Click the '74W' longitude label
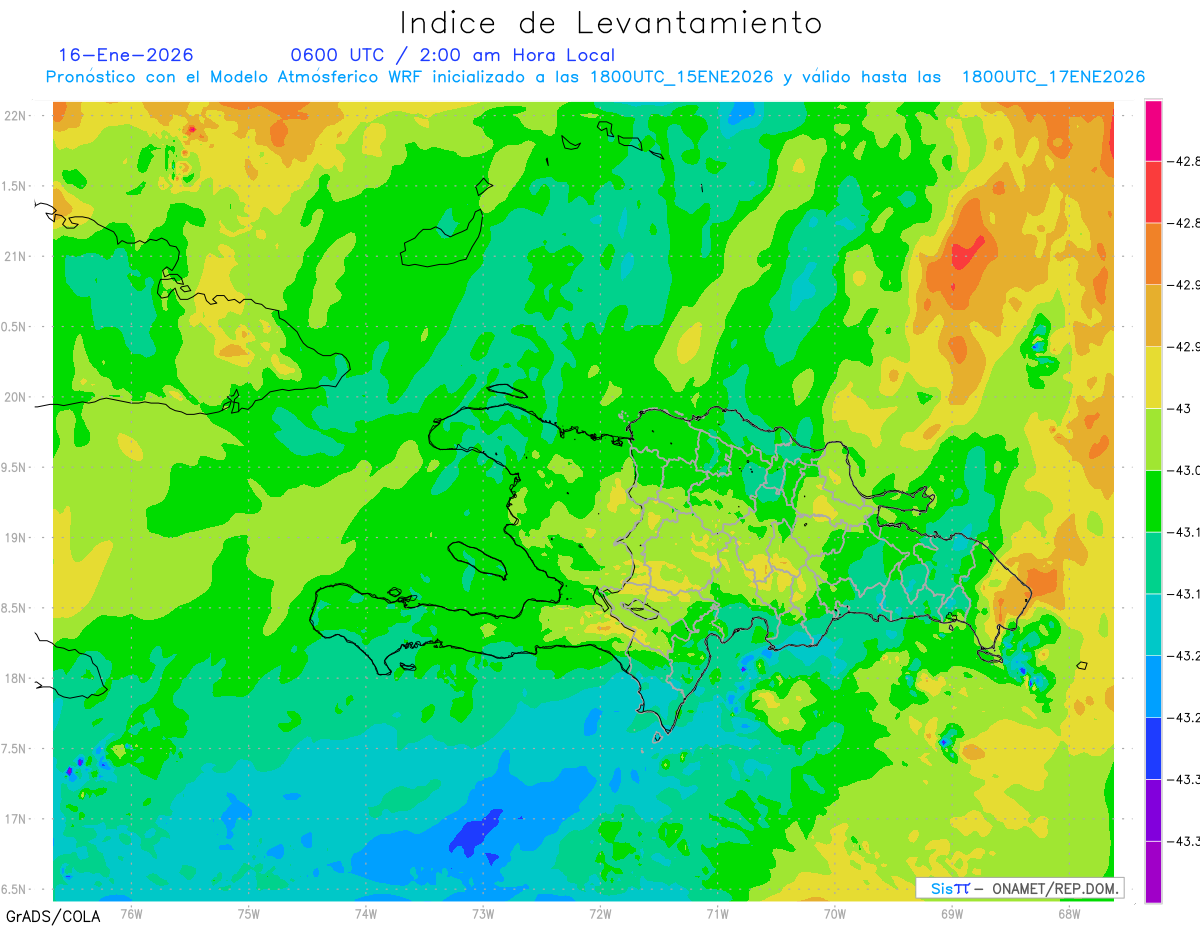Screen dimensions: 1200x927 click(x=366, y=912)
